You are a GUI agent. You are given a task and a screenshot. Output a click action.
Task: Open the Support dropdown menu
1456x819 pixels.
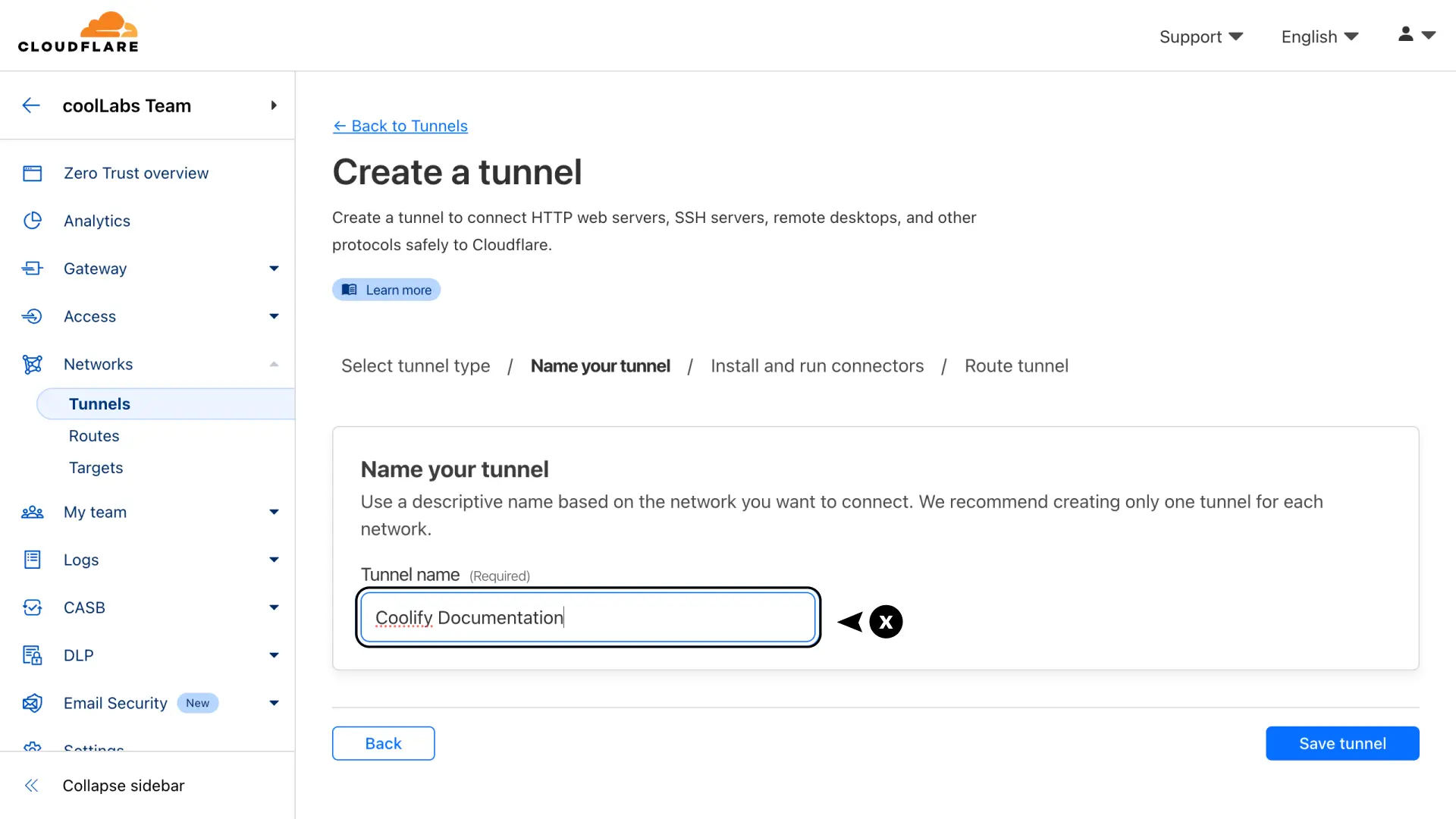click(1200, 36)
